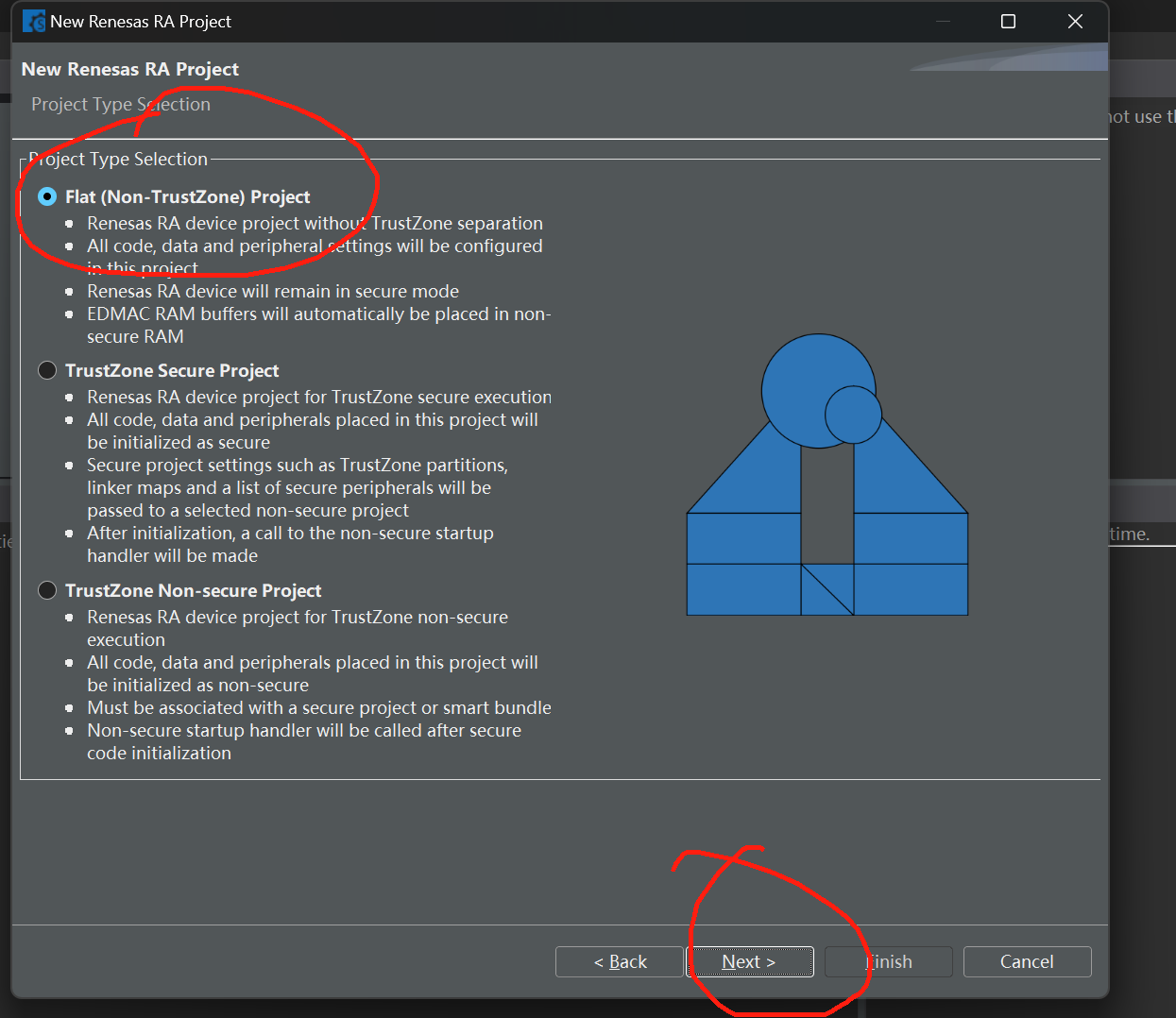1176x1018 pixels.
Task: Click 'EDMAC RAM buffers will automatically' bullet text
Action: (319, 325)
